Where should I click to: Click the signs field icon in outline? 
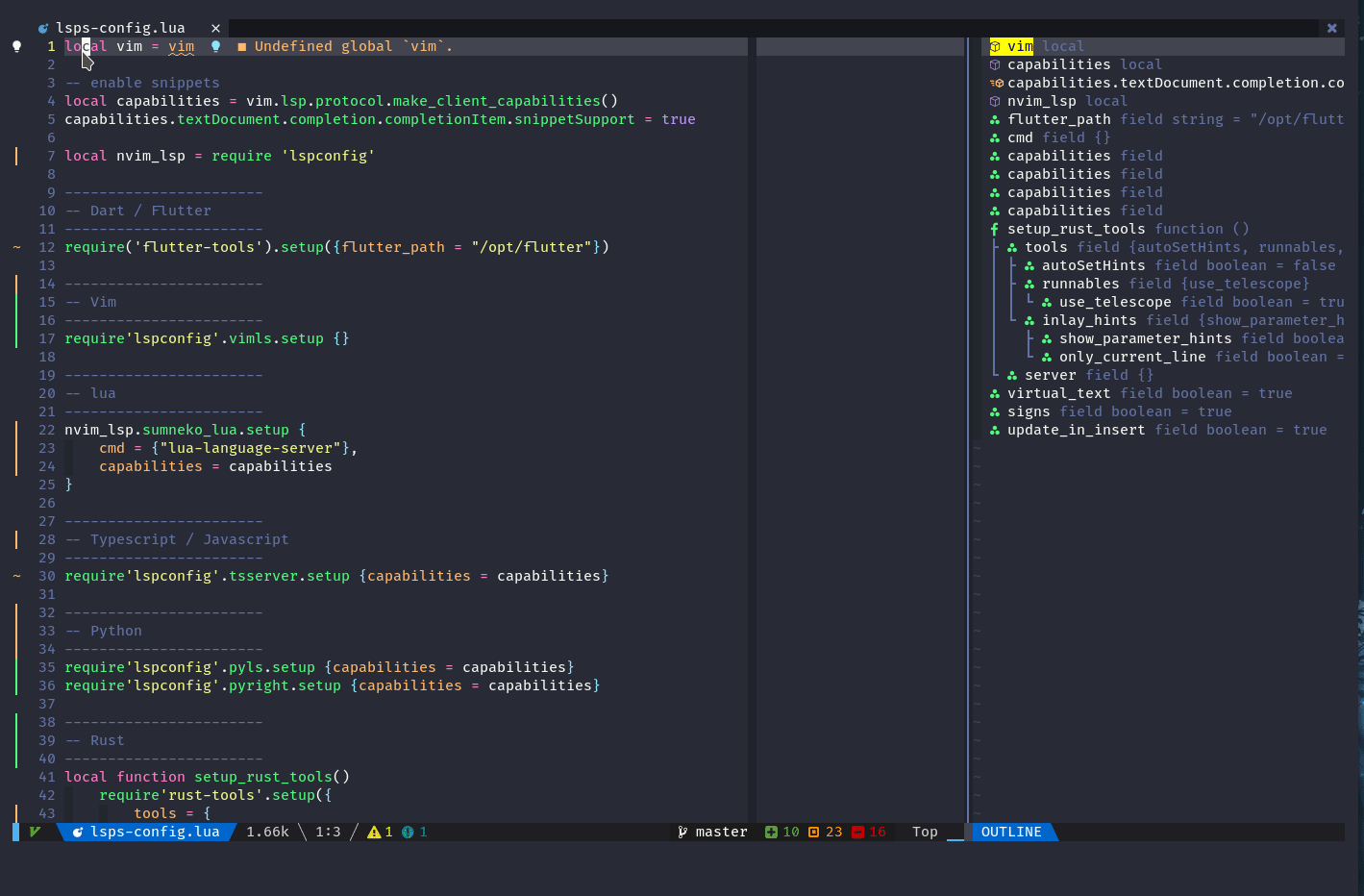pyautogui.click(x=995, y=411)
